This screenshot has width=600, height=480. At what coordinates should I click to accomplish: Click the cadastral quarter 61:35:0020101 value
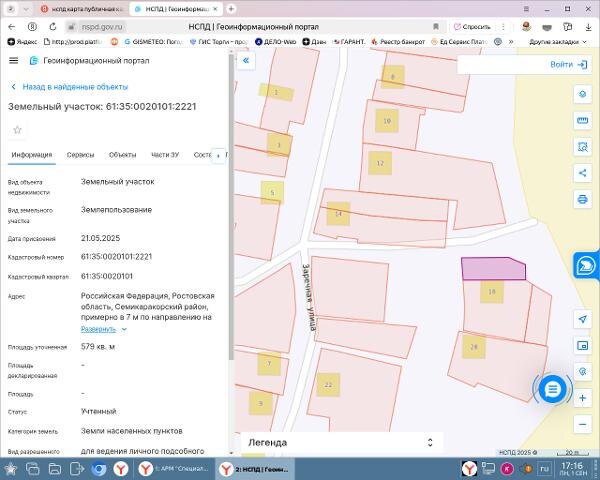(x=107, y=276)
